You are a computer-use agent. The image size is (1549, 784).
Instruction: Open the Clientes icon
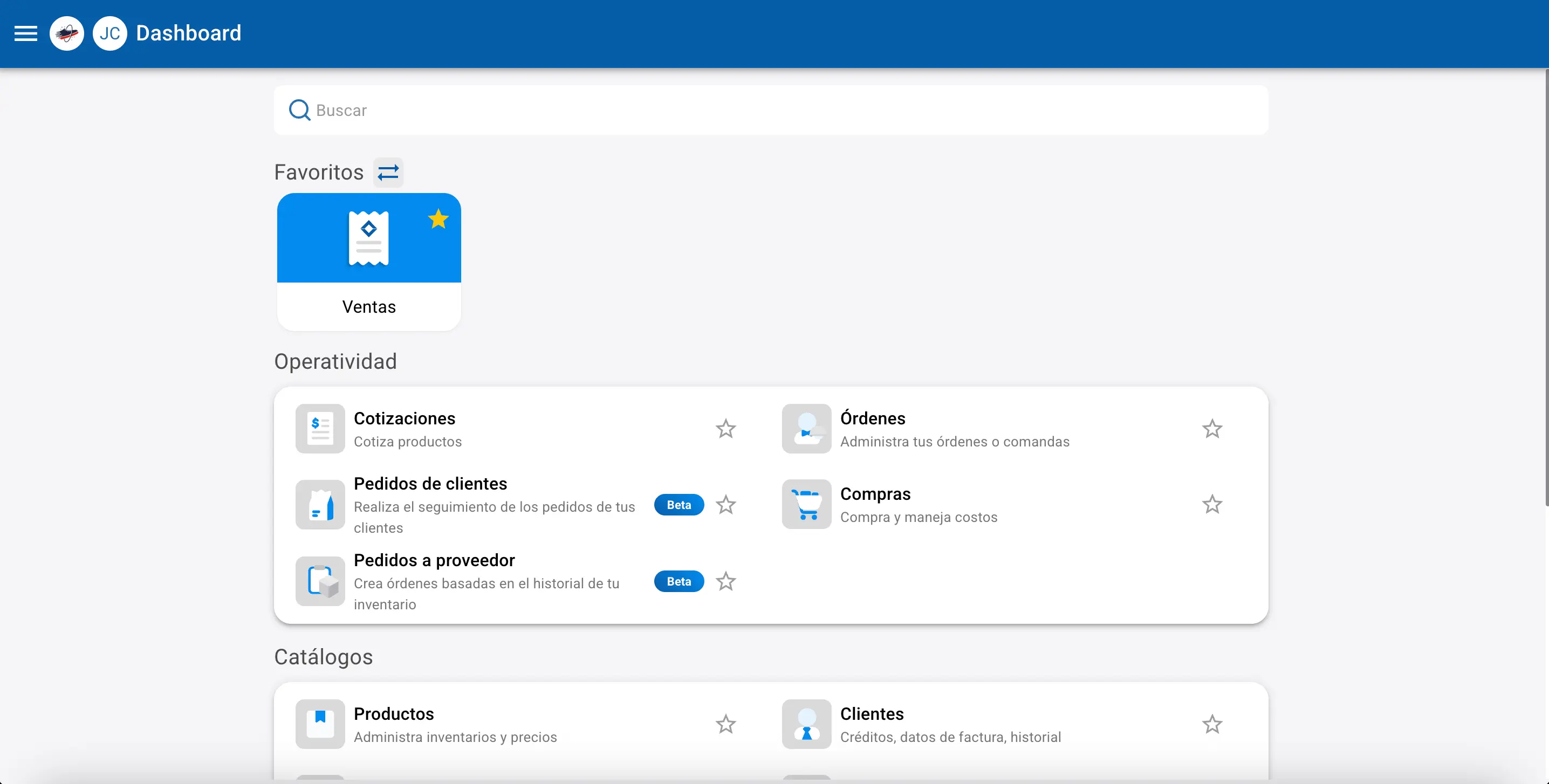tap(806, 724)
